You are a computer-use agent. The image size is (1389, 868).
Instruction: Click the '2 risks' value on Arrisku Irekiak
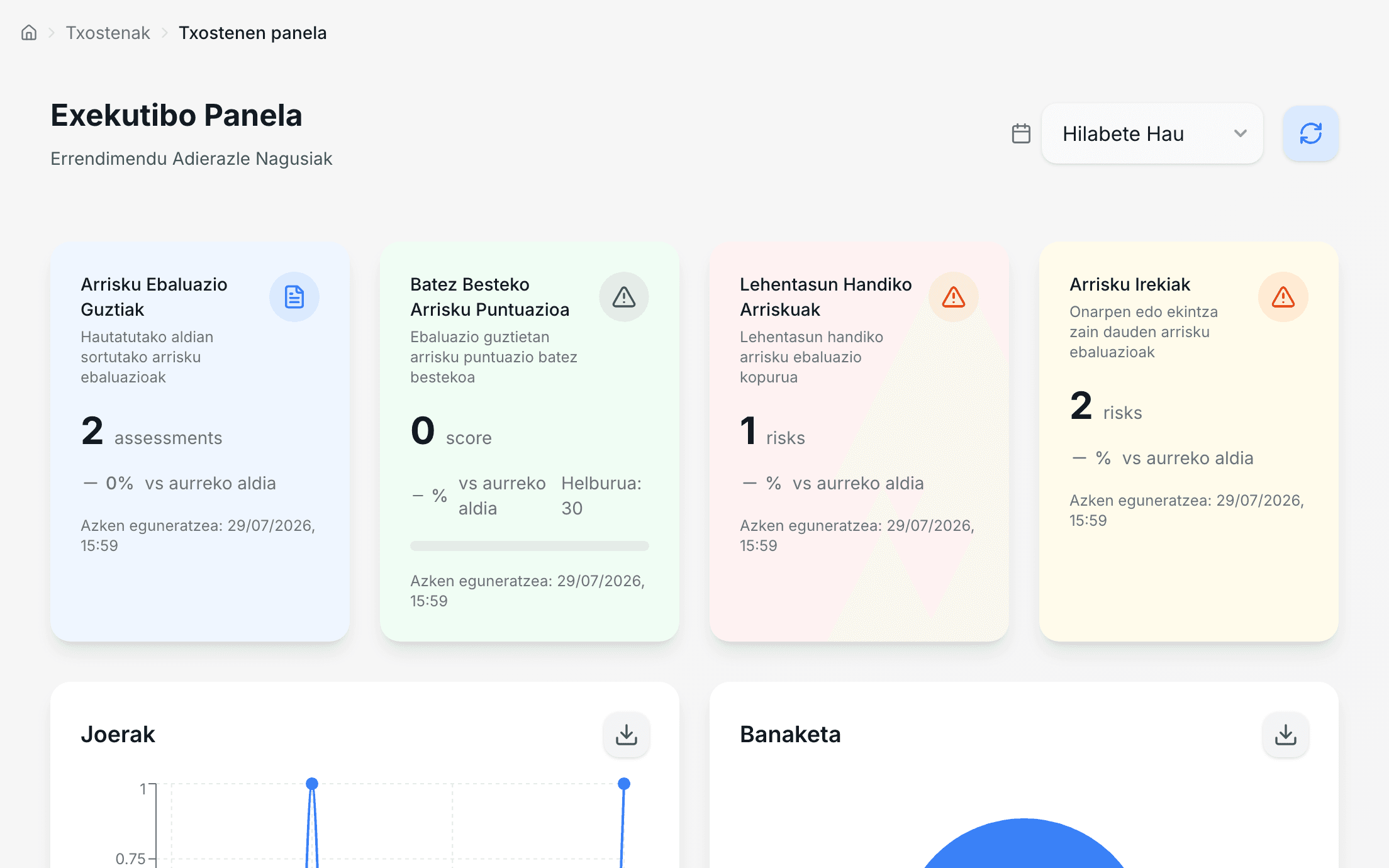tap(1106, 406)
